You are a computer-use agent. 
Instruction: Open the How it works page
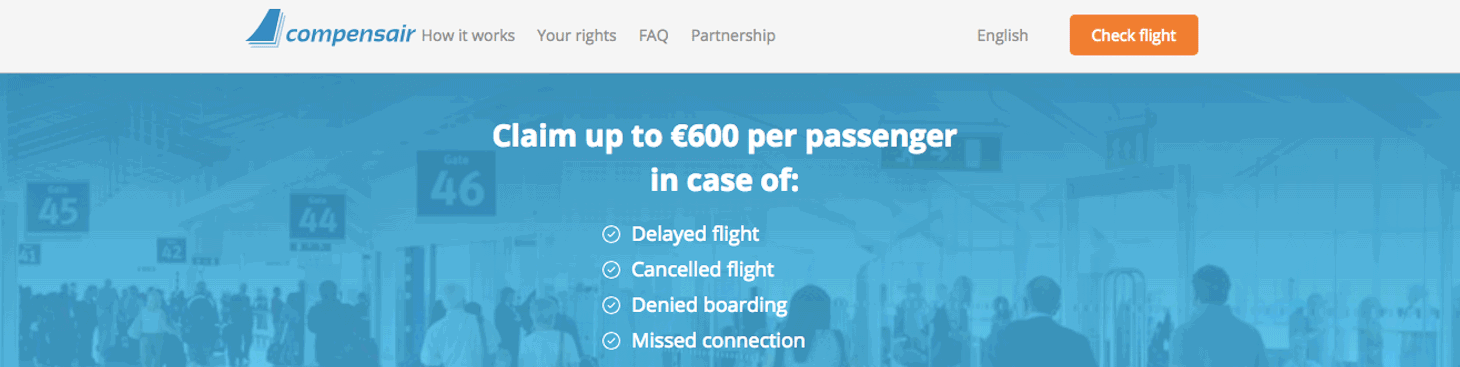(x=468, y=36)
